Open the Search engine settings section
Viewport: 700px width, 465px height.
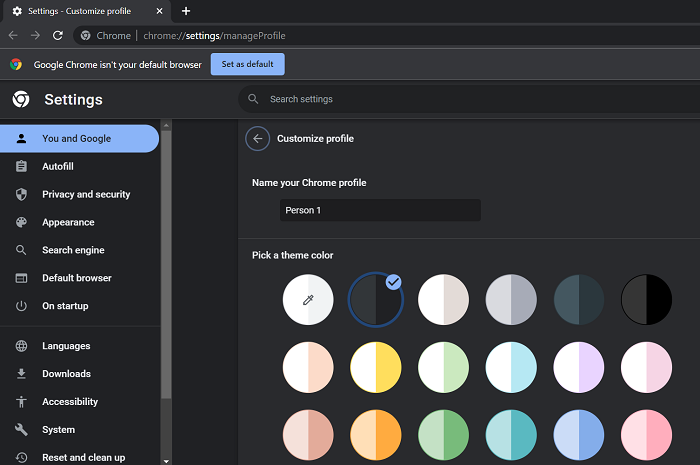[73, 250]
